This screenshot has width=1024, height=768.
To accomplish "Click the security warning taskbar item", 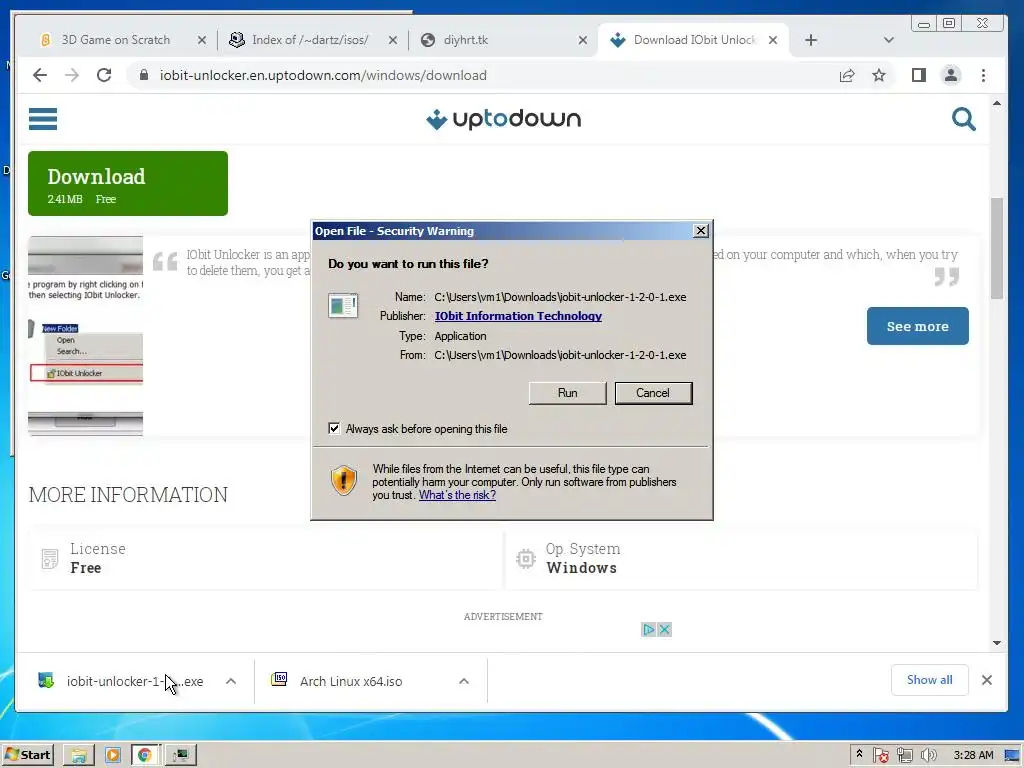I will [180, 755].
